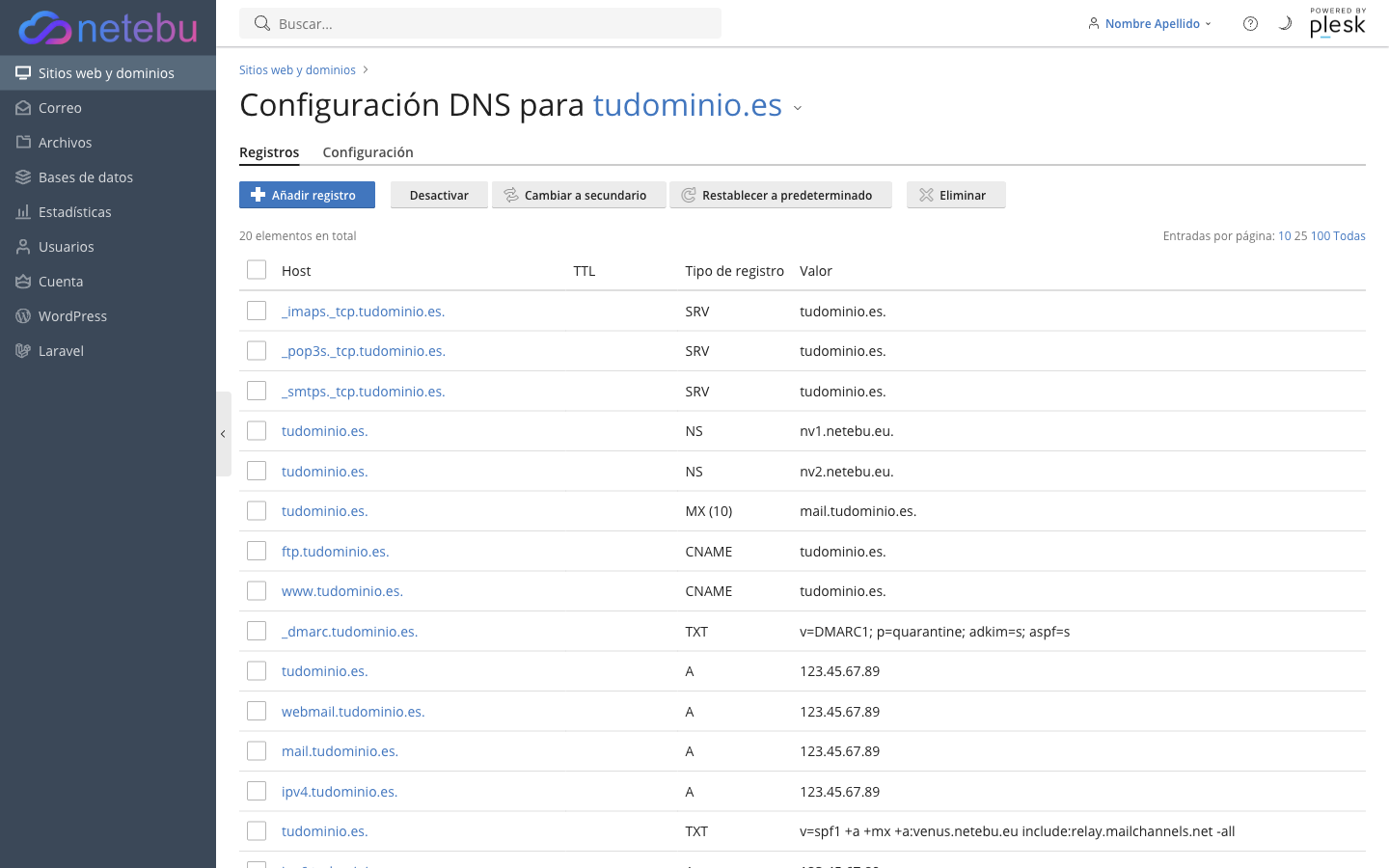Open the ipv4.tudominio.es. record link
Image resolution: width=1389 pixels, height=868 pixels.
[340, 792]
